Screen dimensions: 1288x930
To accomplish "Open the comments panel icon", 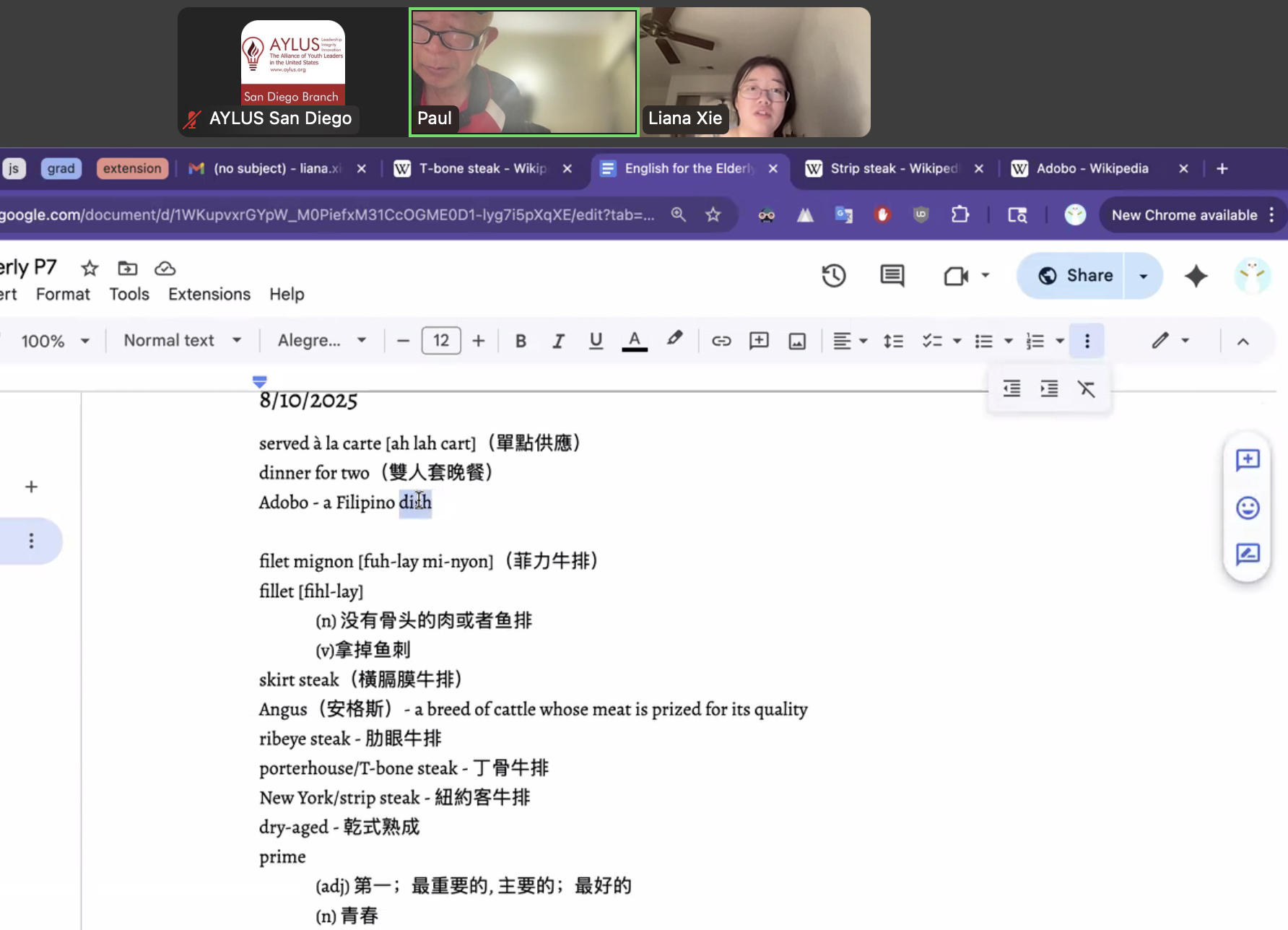I will pos(892,276).
